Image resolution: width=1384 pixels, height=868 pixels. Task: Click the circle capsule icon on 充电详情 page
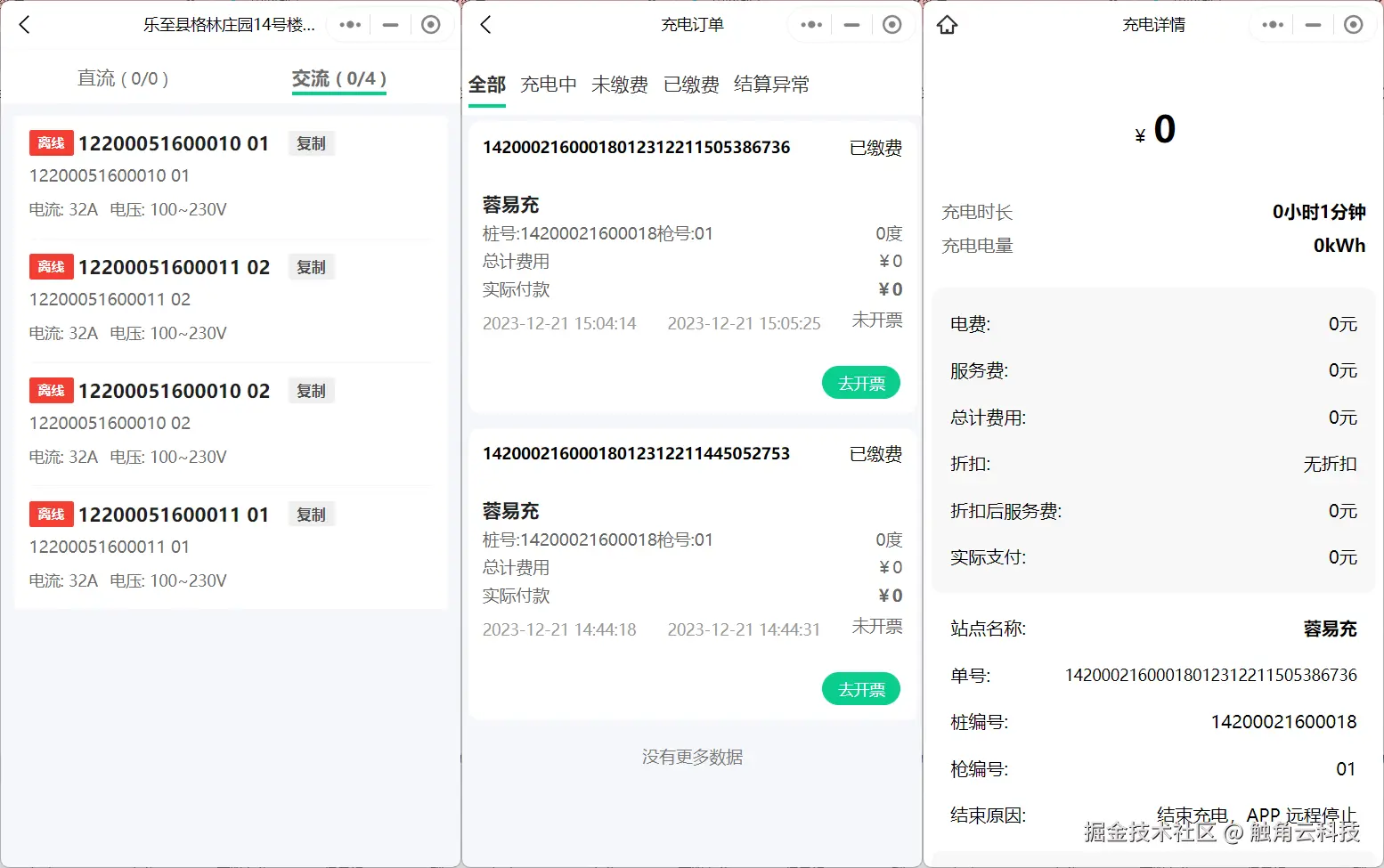click(x=1354, y=25)
